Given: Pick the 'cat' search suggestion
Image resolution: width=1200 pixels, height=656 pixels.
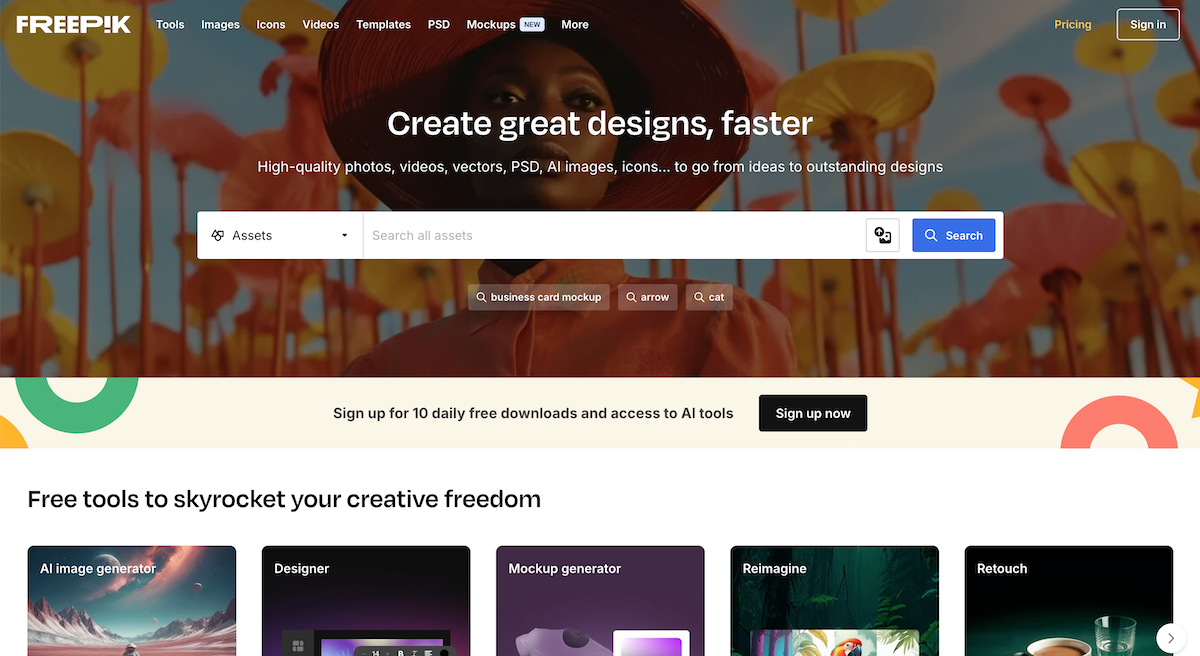Looking at the screenshot, I should pos(709,297).
